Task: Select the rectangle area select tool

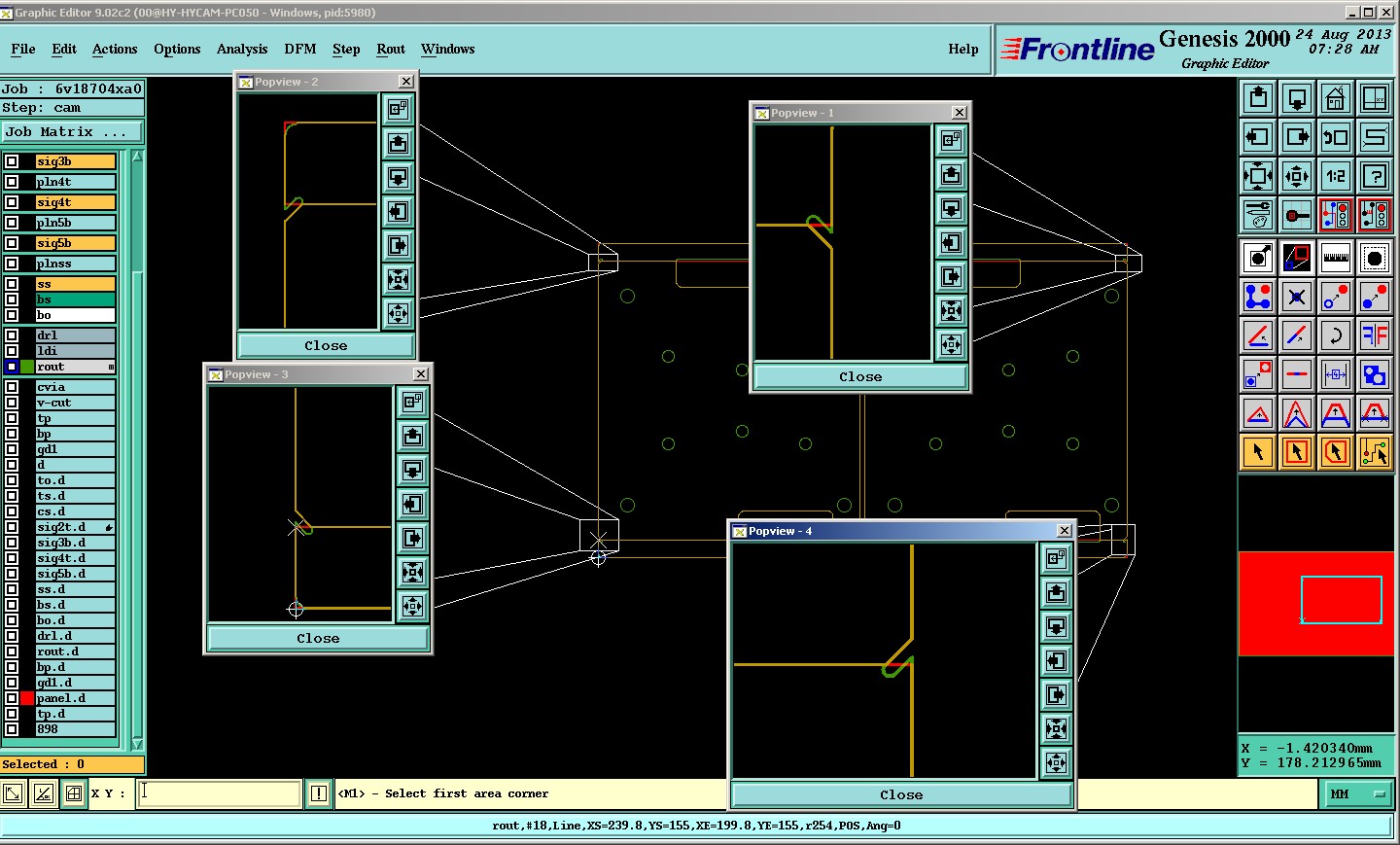Action: pos(1297,452)
